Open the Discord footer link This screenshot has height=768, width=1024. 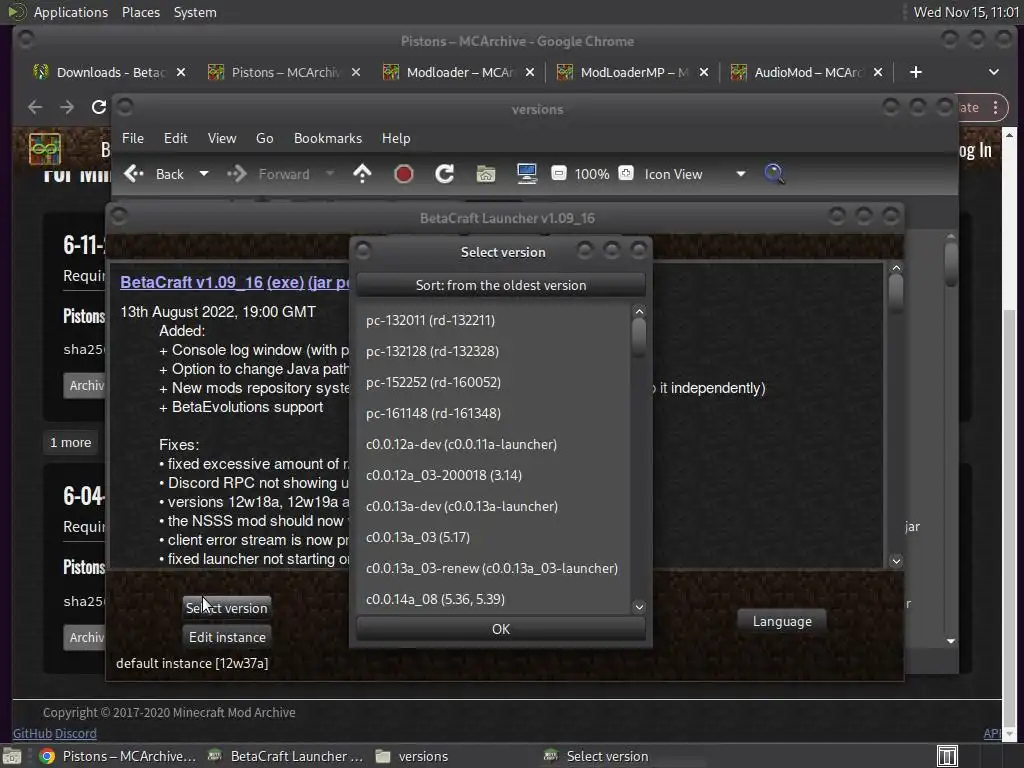(x=75, y=733)
